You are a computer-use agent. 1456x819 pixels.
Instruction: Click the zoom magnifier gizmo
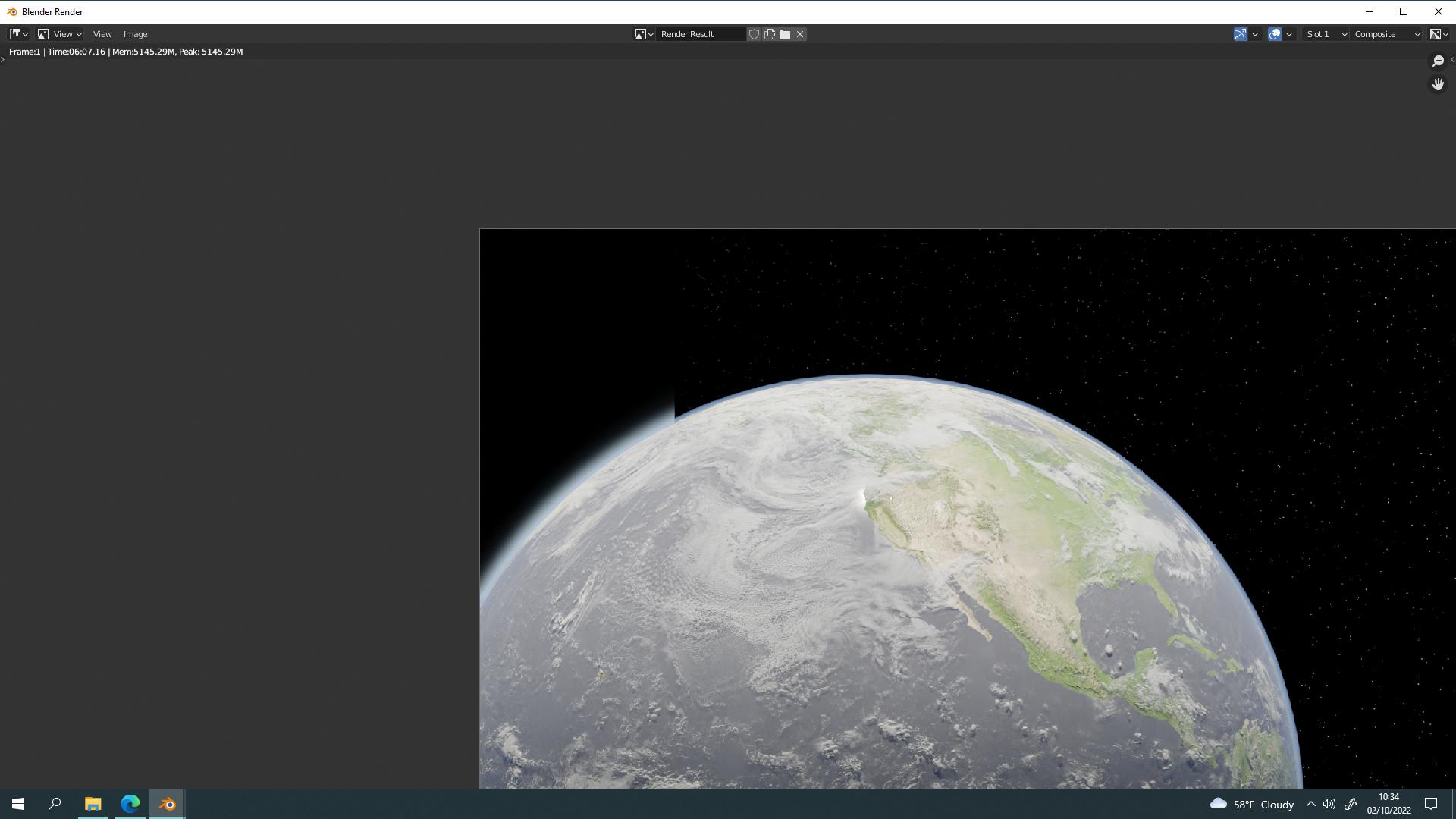1438,61
